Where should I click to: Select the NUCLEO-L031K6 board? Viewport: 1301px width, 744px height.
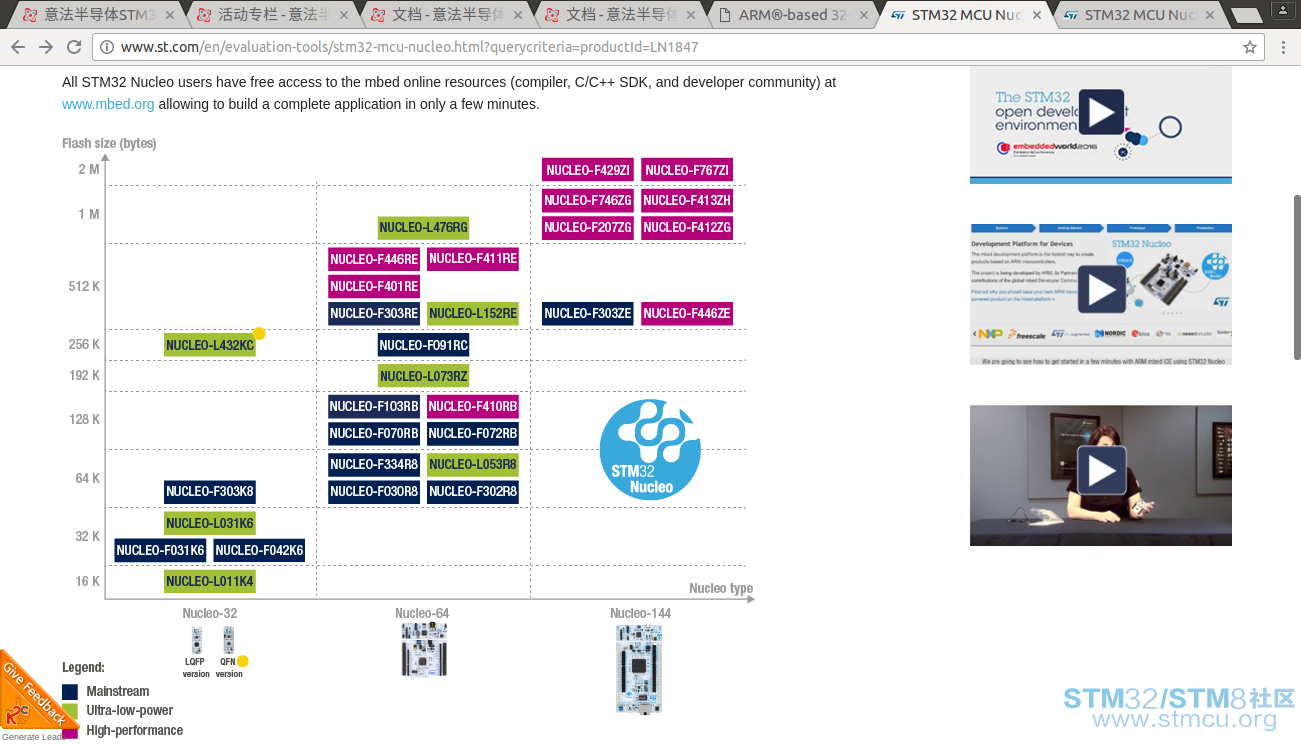click(x=210, y=523)
